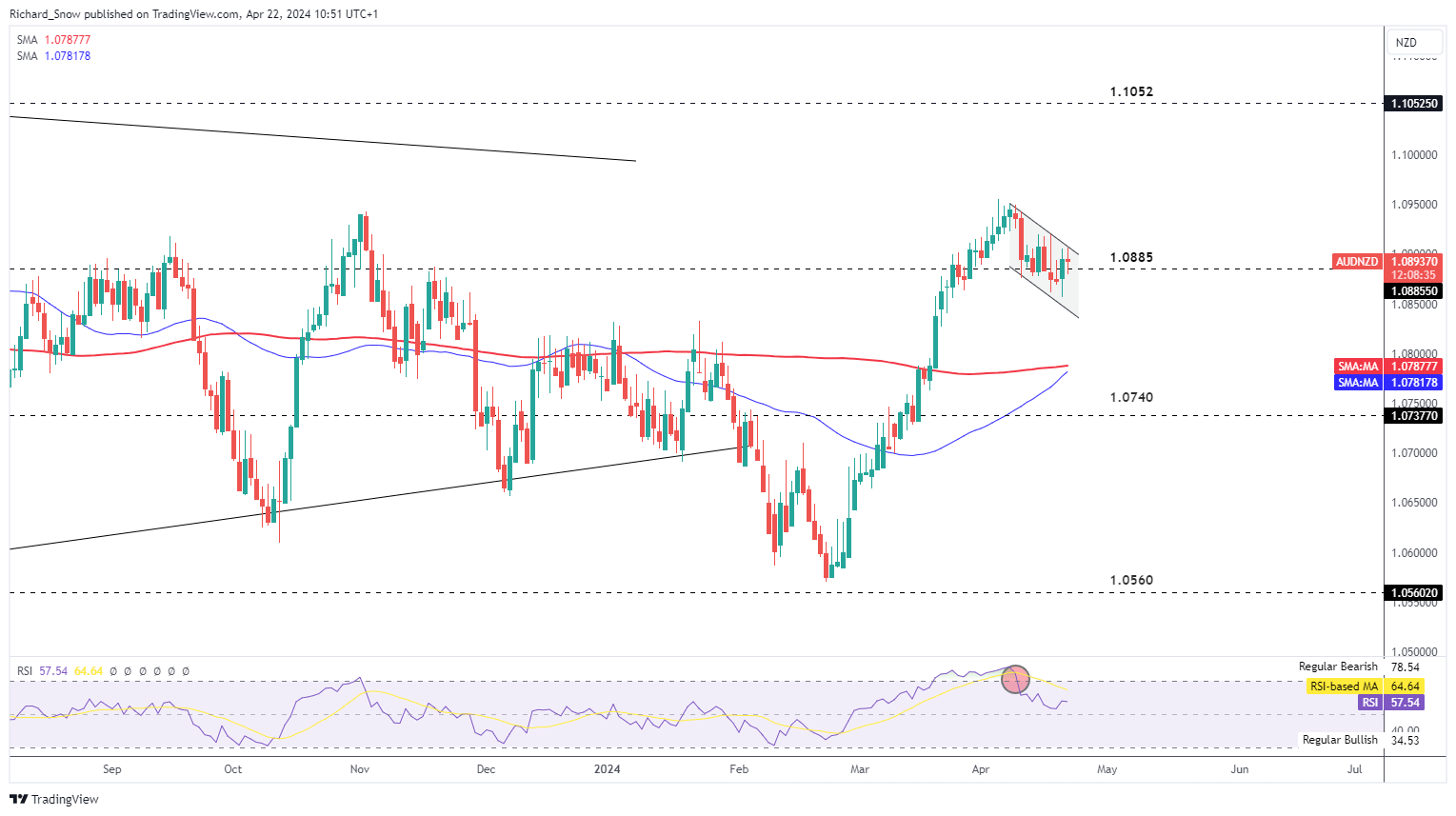Screen dimensions: 1456x816
Task: Click the AUDNZD price label
Action: tap(1357, 261)
